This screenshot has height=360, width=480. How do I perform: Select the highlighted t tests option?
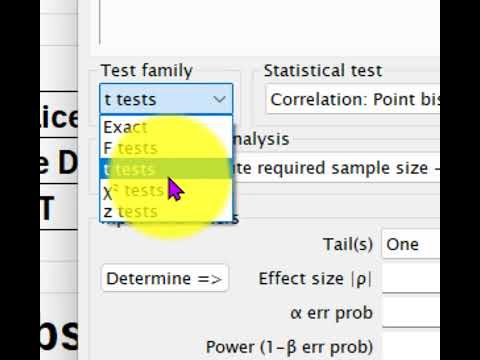pos(166,169)
